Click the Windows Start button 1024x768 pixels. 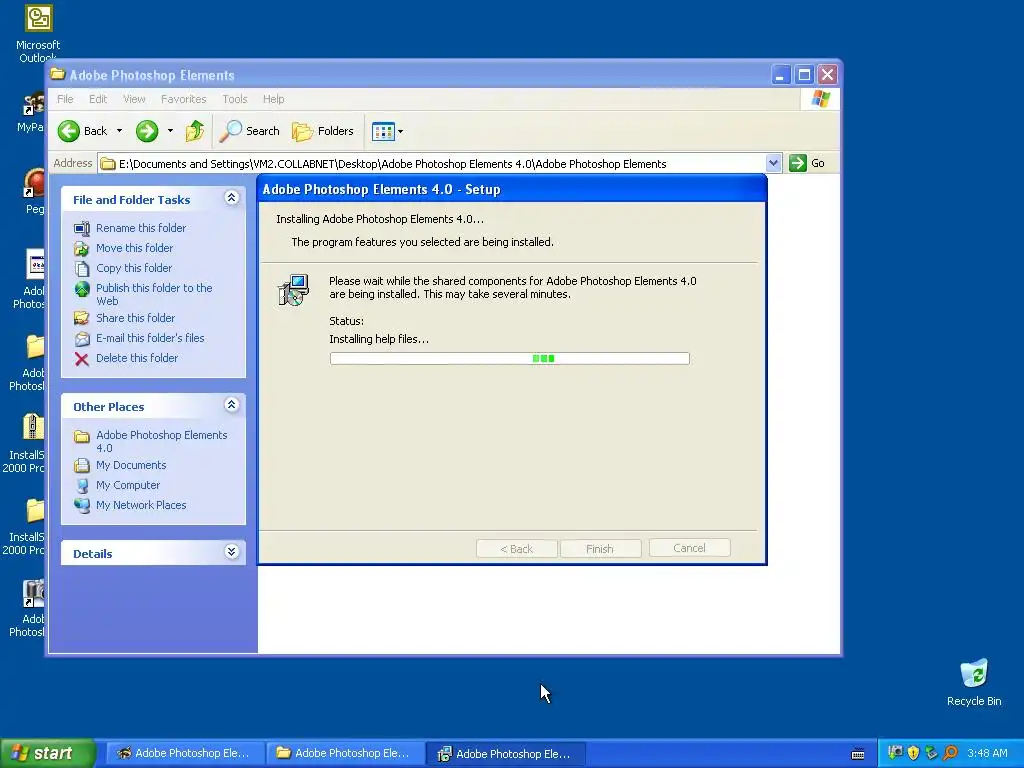tap(48, 754)
